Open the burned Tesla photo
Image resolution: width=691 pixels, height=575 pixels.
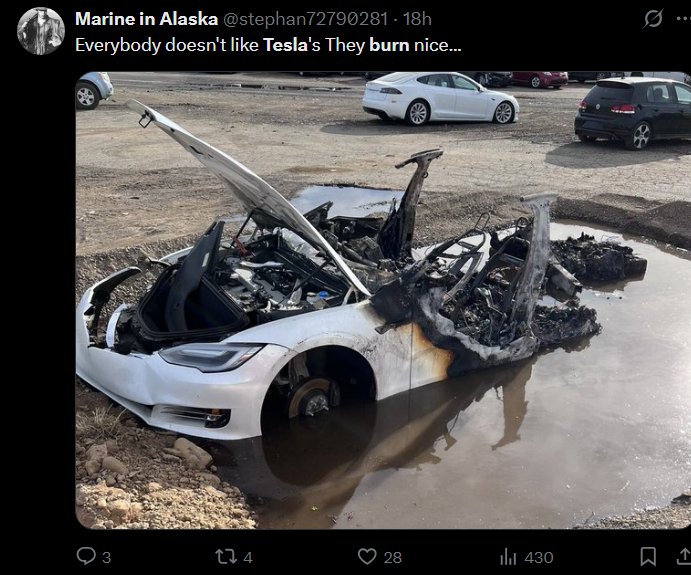tap(383, 300)
